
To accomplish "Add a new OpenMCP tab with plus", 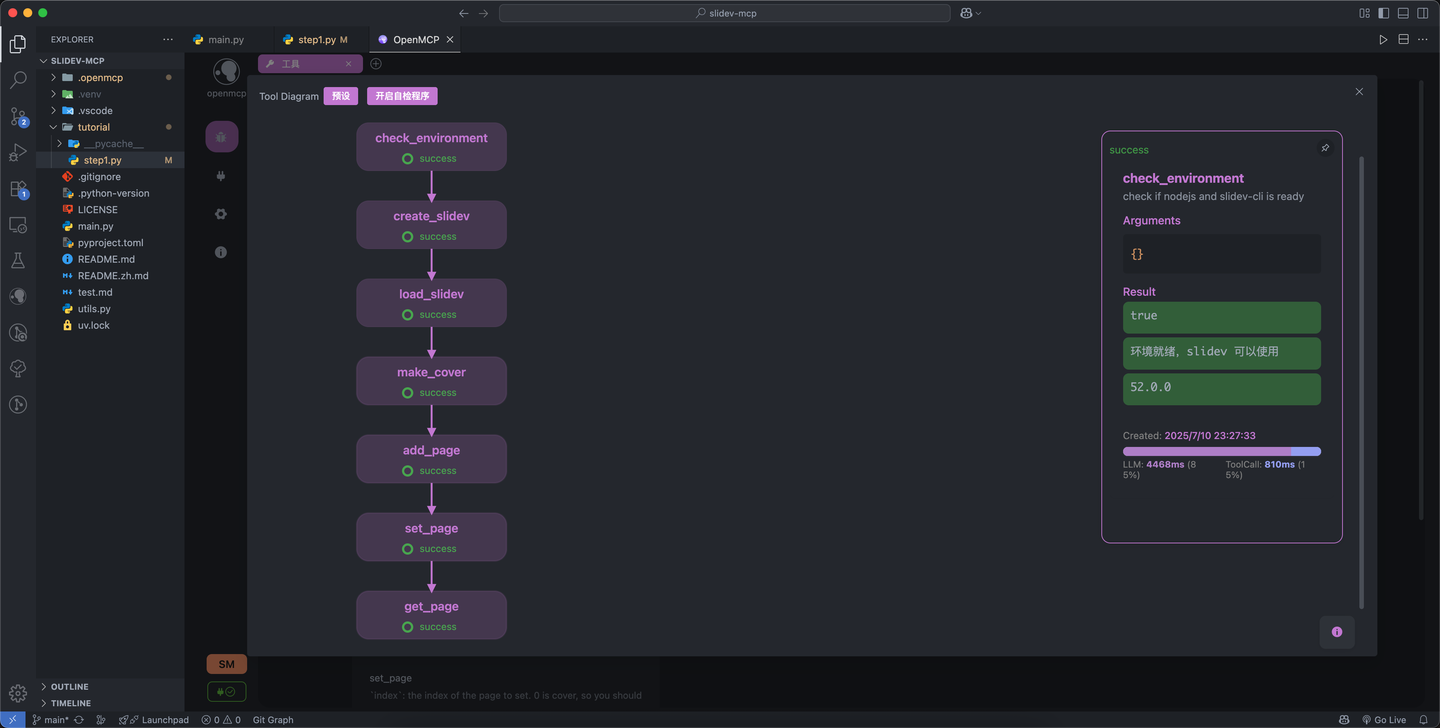I will pyautogui.click(x=376, y=64).
